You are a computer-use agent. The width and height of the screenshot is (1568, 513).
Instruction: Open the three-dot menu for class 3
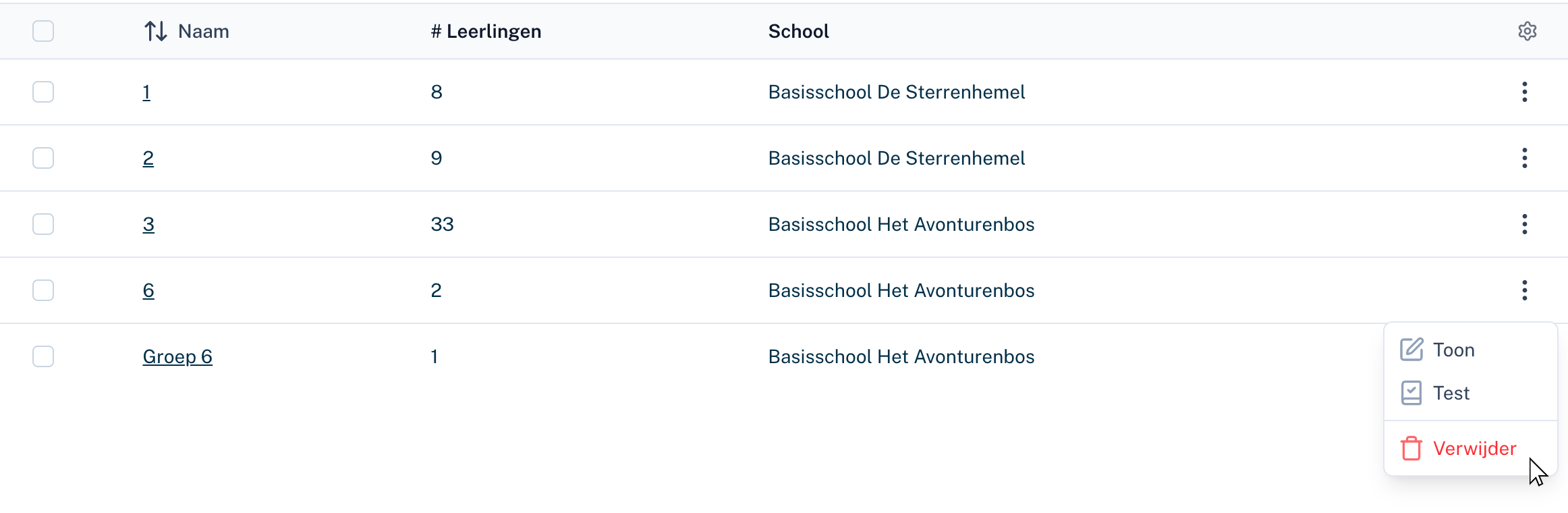[1524, 224]
